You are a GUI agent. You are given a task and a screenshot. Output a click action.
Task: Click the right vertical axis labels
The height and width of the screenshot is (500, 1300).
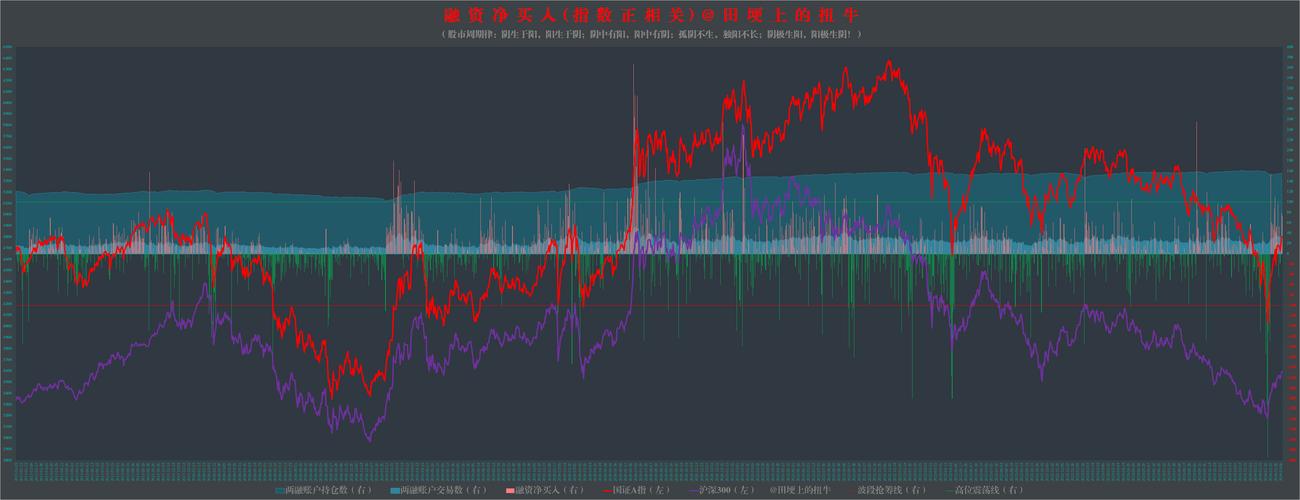pos(1291,250)
